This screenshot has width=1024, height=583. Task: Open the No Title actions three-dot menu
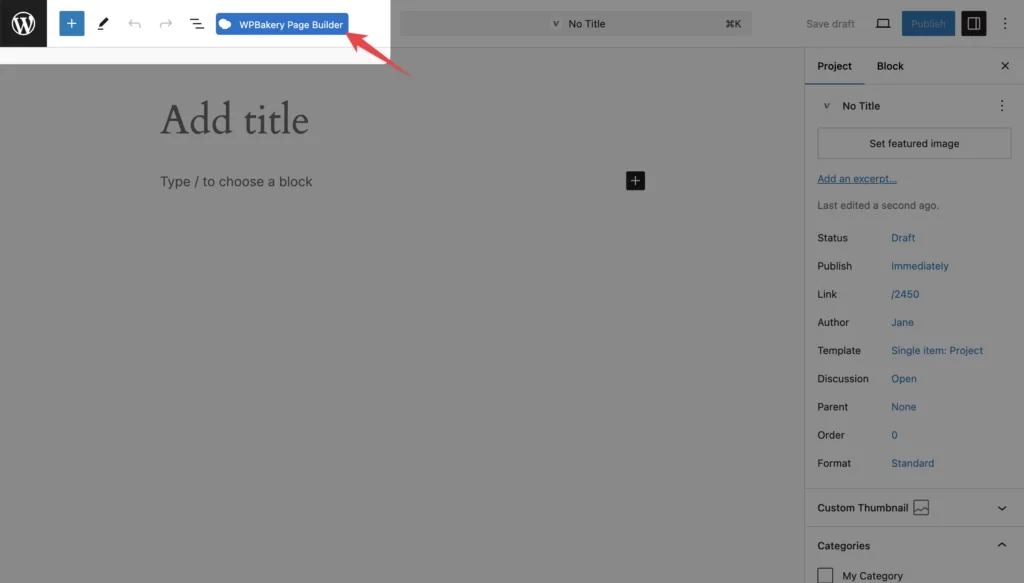(1002, 106)
